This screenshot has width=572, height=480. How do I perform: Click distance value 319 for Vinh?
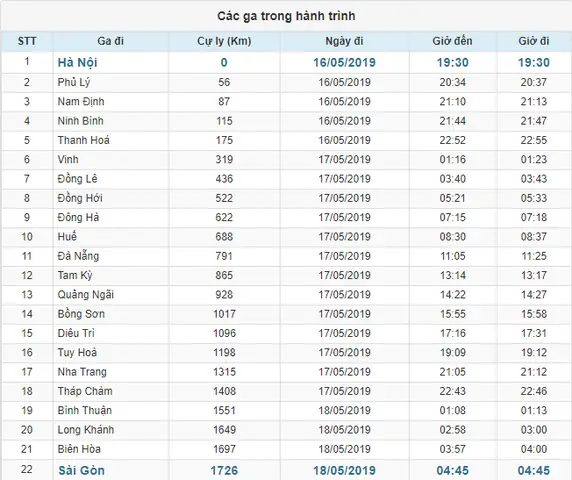pyautogui.click(x=224, y=159)
